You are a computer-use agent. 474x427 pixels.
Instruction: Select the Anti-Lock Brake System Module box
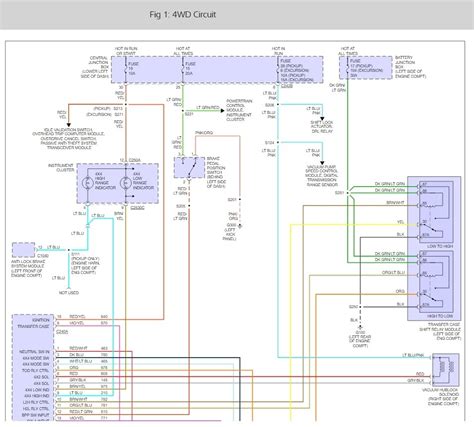pos(23,250)
